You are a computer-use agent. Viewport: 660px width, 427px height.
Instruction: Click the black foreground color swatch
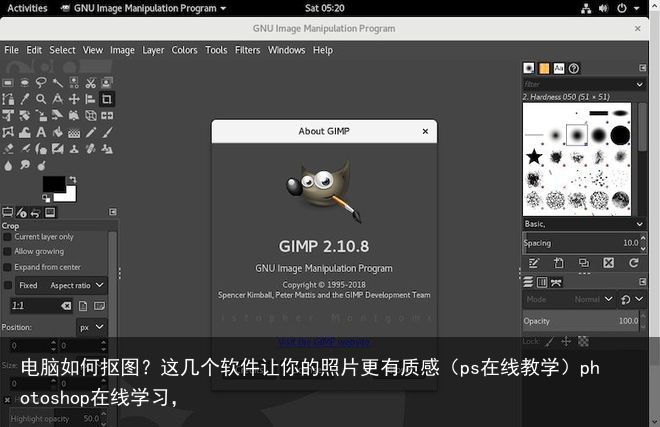click(54, 184)
